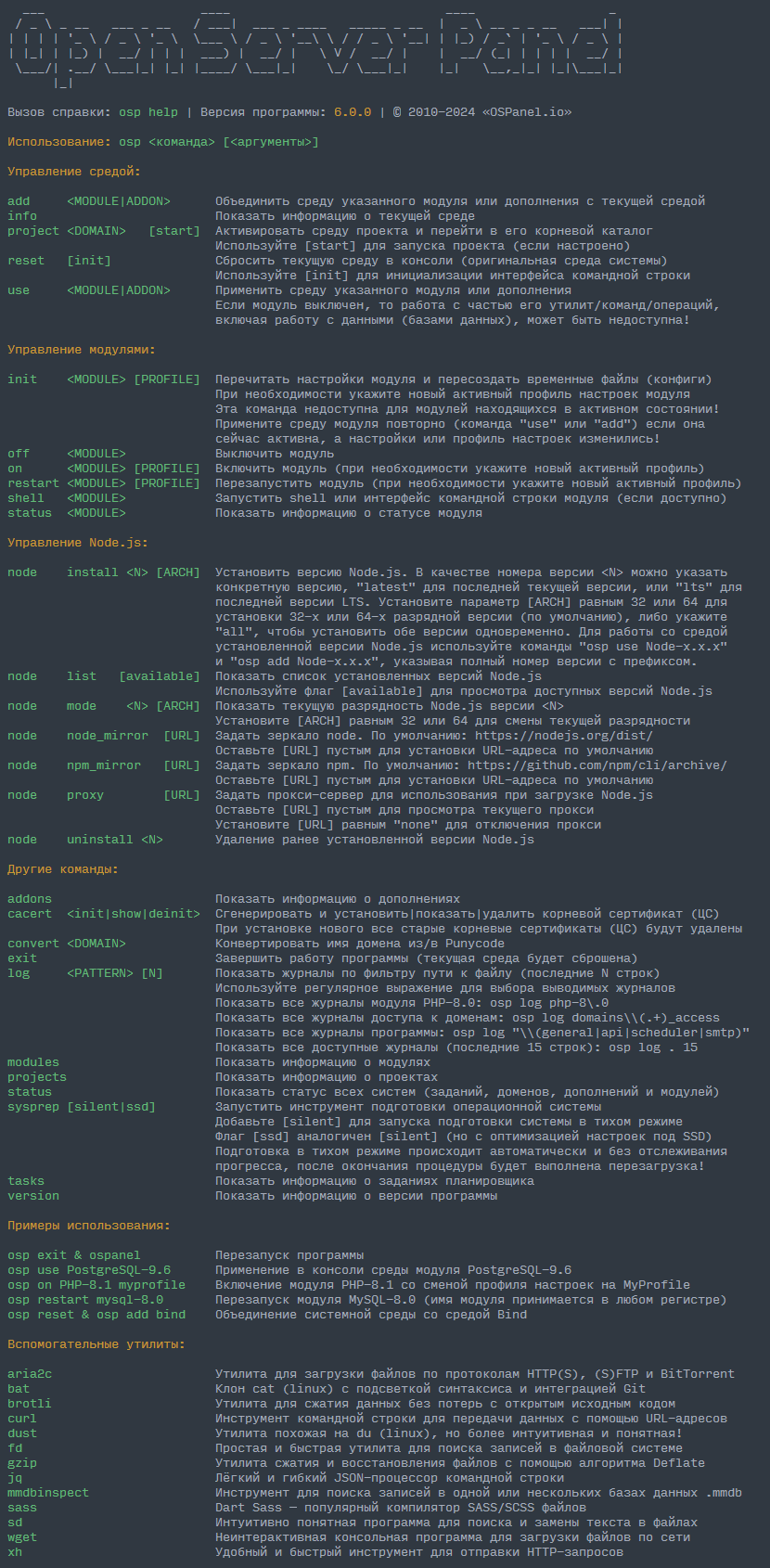Screen dimensions: 770x1568
Task: Click the 'reset' command name
Action: (x=26, y=261)
